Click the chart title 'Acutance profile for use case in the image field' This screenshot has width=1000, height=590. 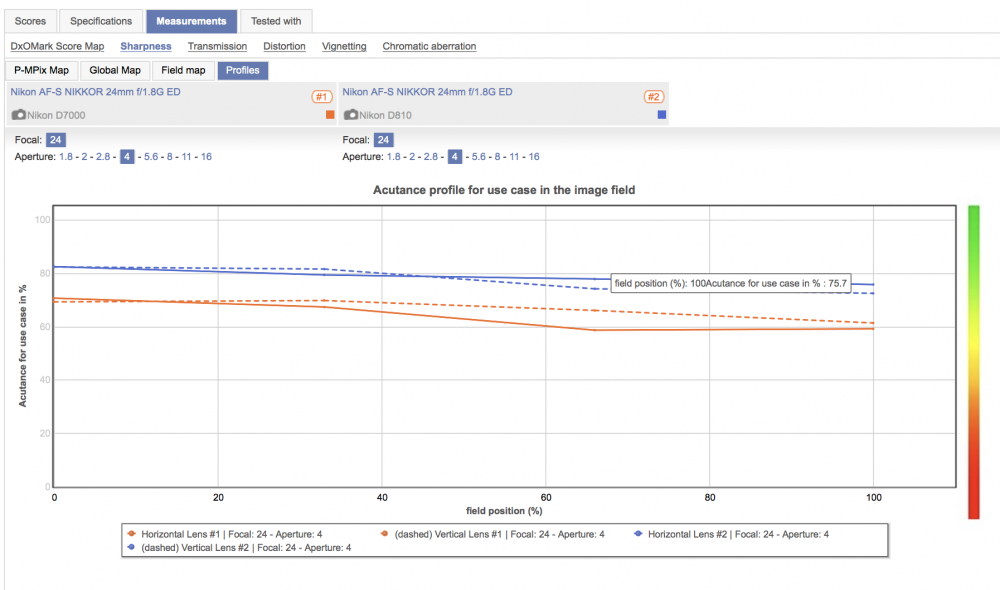click(x=504, y=190)
